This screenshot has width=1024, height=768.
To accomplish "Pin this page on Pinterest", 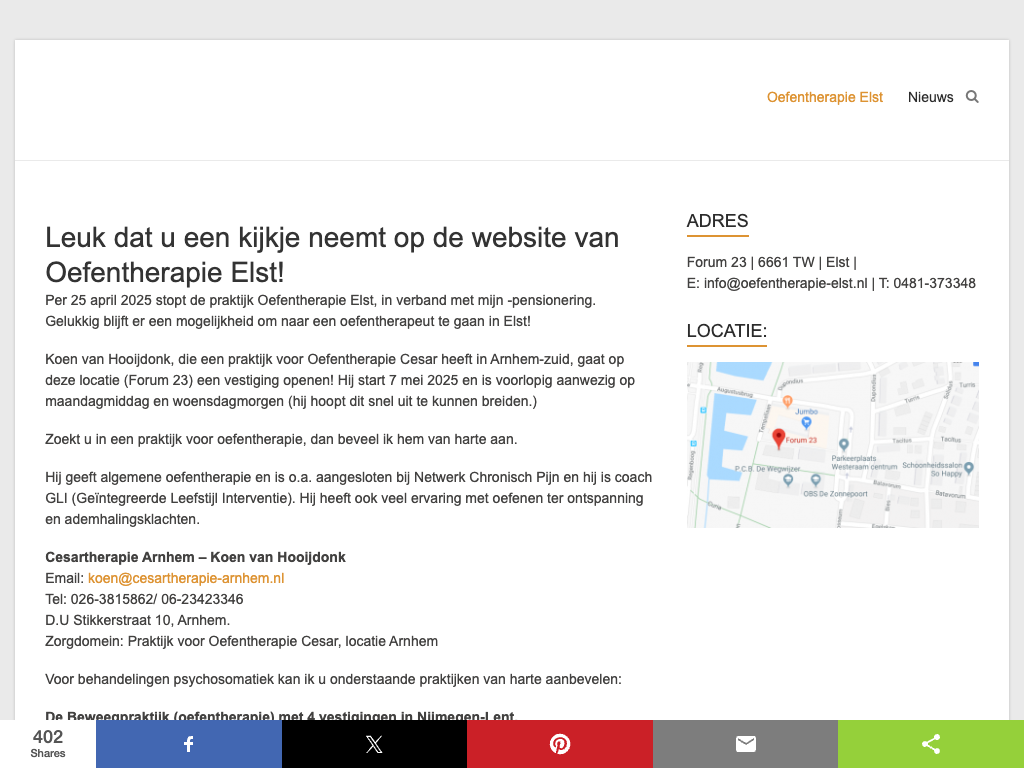I will coord(560,744).
